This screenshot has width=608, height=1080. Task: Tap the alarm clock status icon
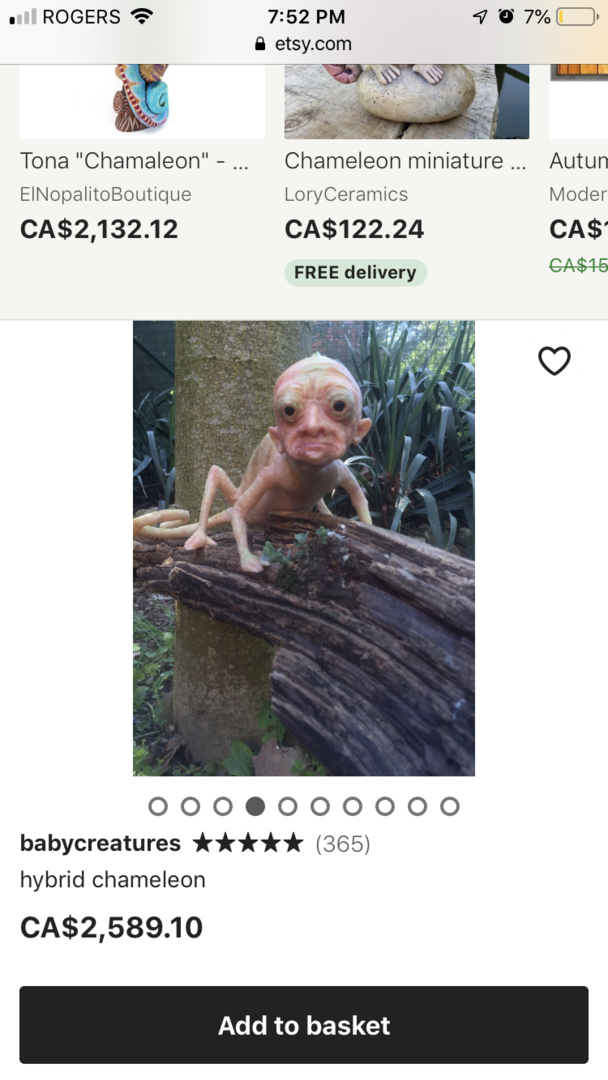(506, 16)
